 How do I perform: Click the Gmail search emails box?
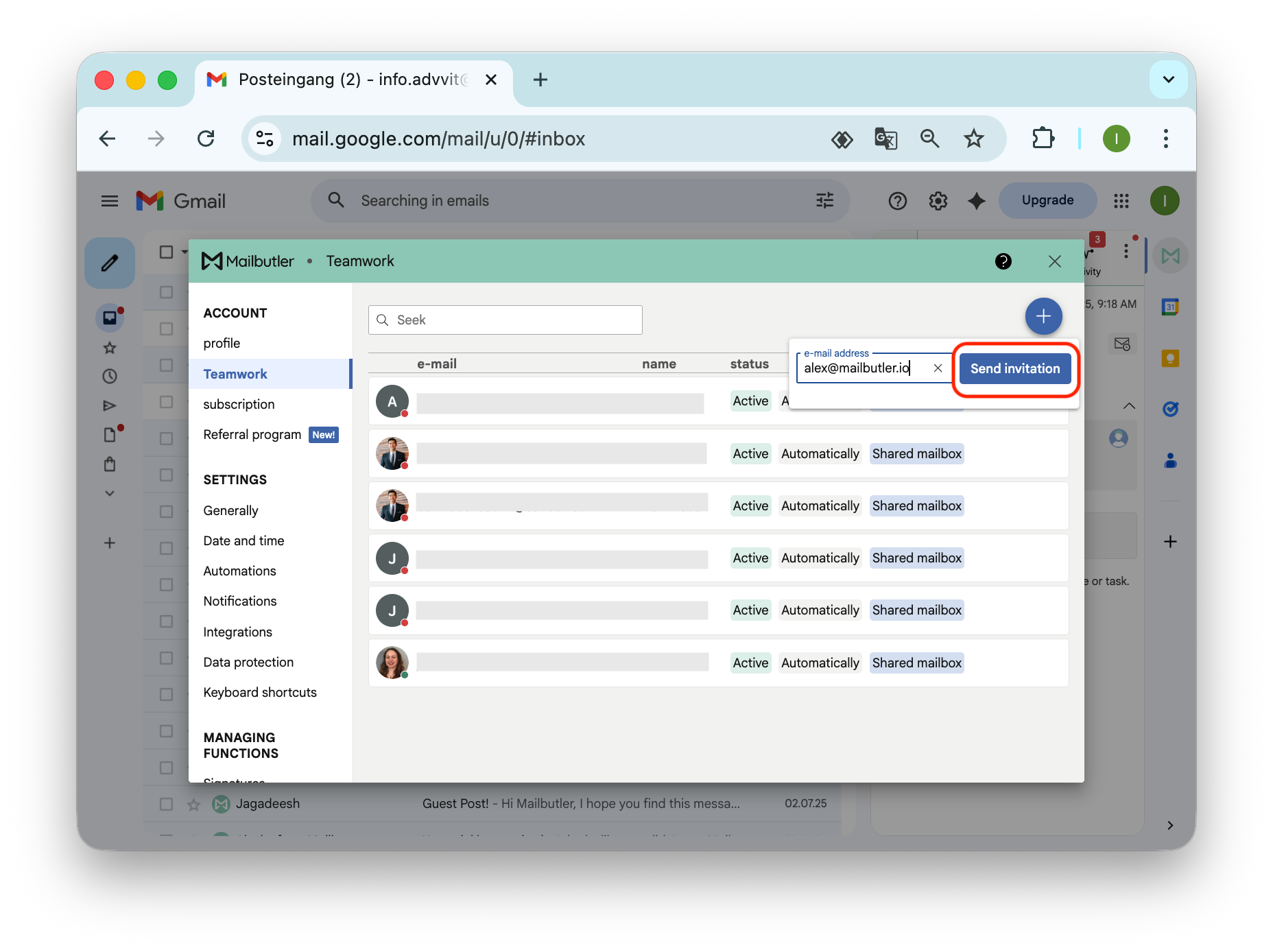pyautogui.click(x=580, y=201)
